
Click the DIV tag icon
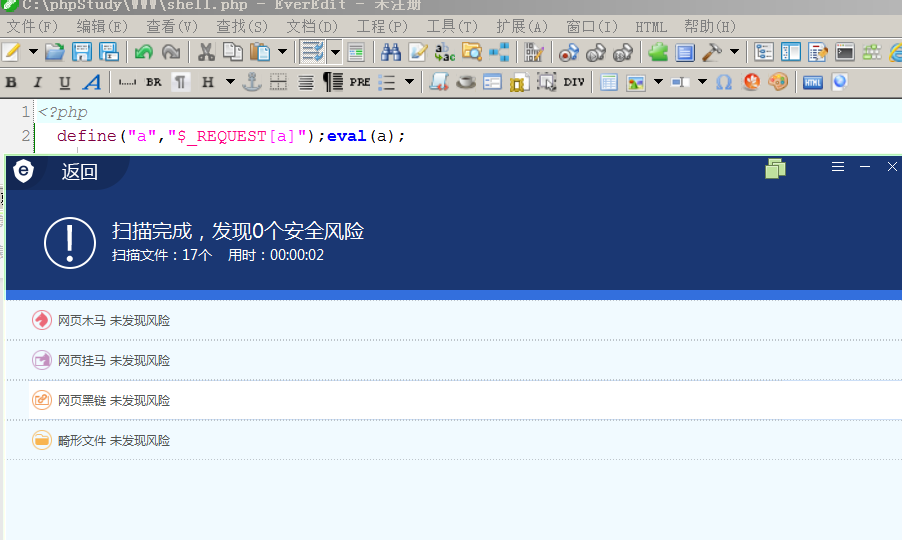(x=574, y=82)
